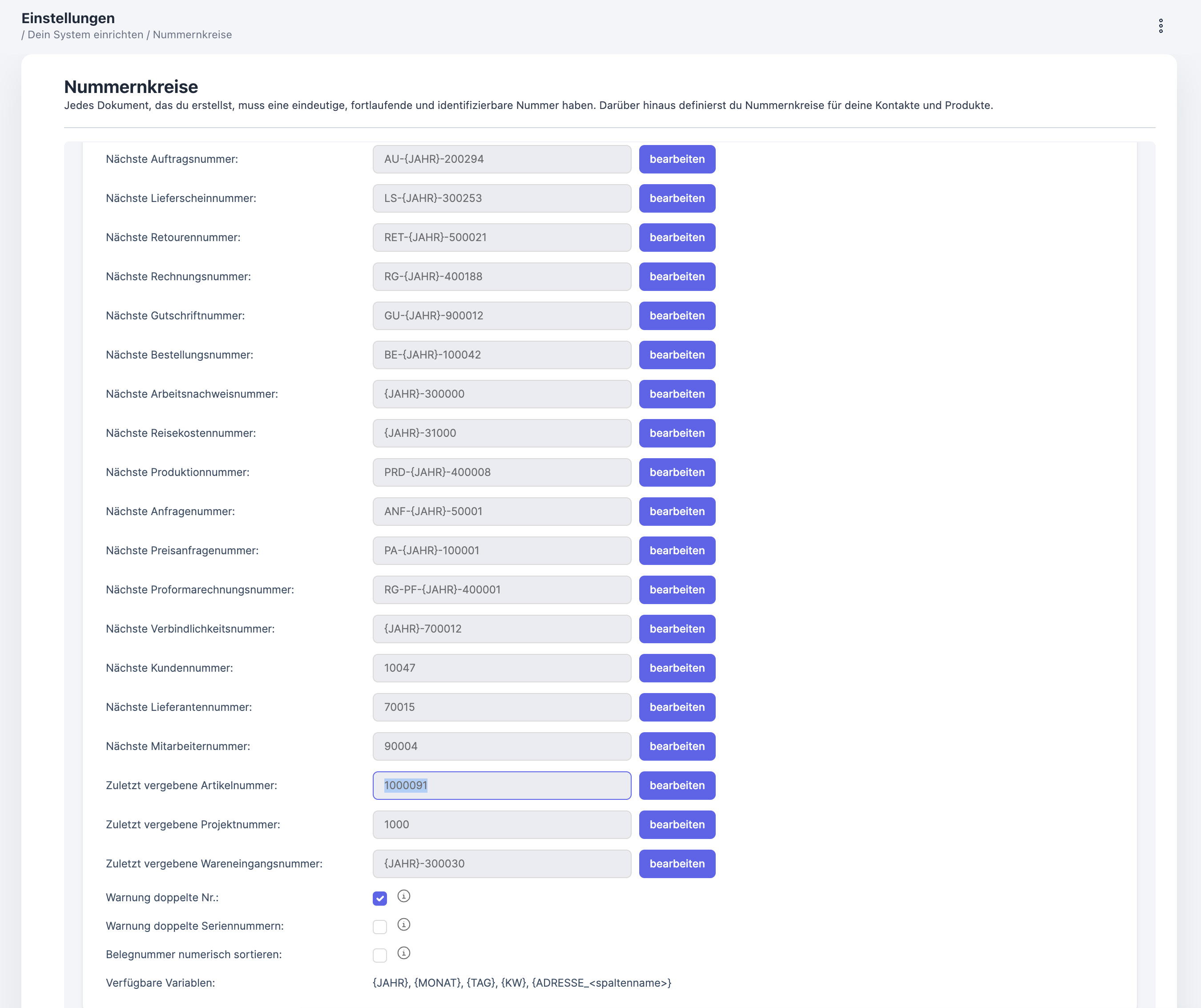Screen dimensions: 1201x1008
Task: Click info icon for doppelte Seriennummern warning
Action: pos(404,924)
